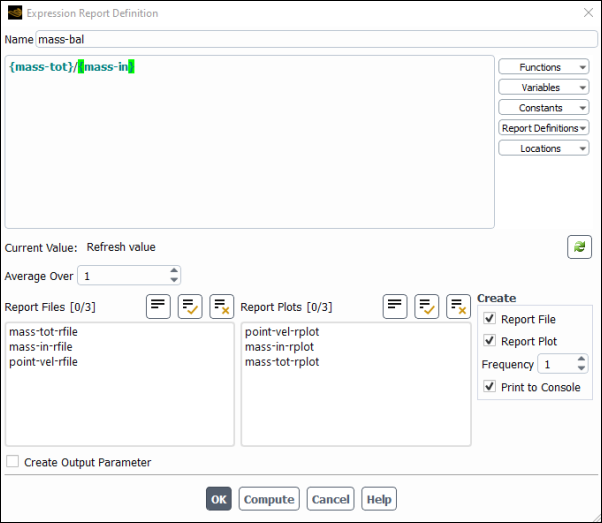This screenshot has height=523, width=602.
Task: Close the Expression Report Definition dialog
Action: (588, 13)
